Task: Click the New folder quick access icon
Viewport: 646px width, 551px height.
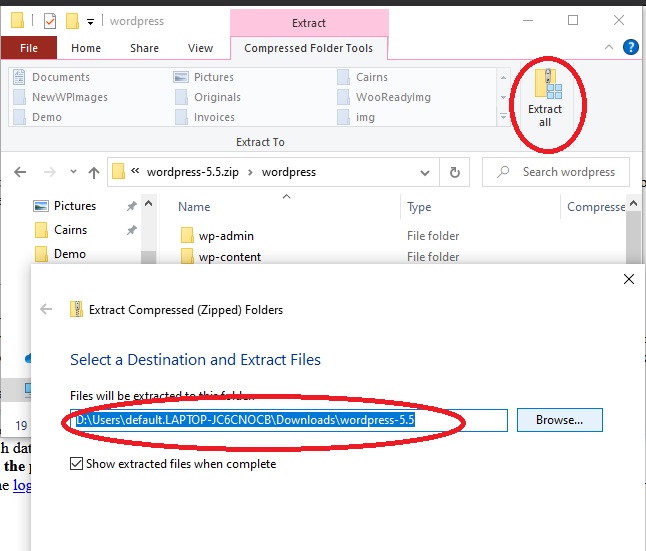Action: [x=72, y=20]
